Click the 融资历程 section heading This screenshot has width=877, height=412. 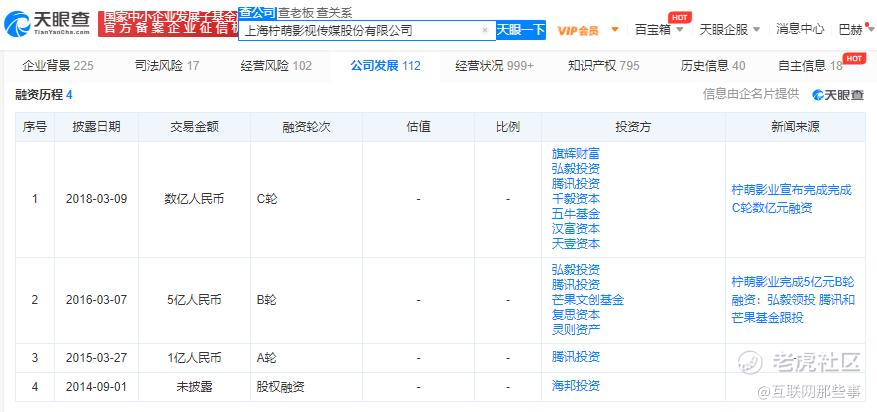44,95
